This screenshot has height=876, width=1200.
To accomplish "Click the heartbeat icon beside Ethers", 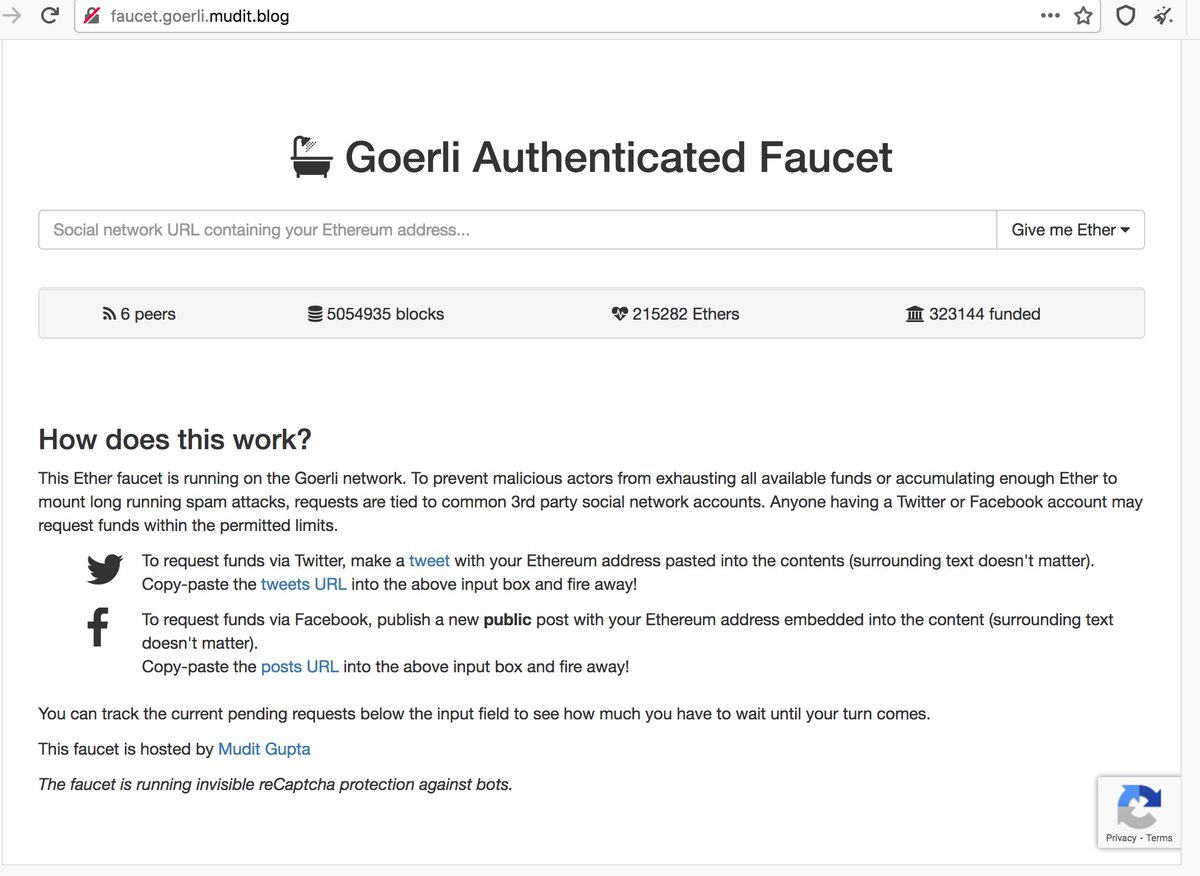I will point(618,314).
